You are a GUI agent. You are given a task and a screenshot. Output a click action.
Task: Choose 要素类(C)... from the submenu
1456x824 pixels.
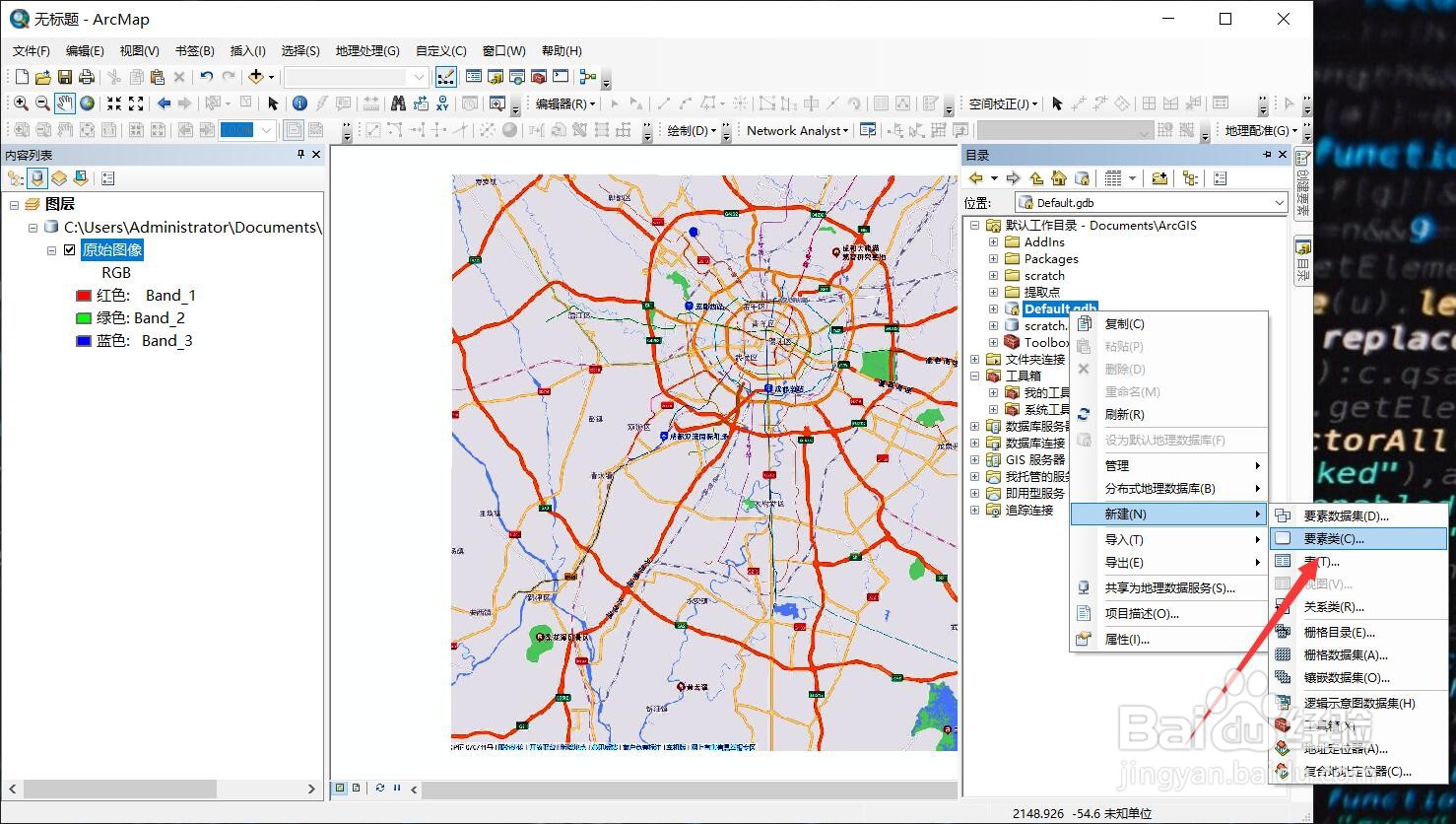[x=1358, y=539]
